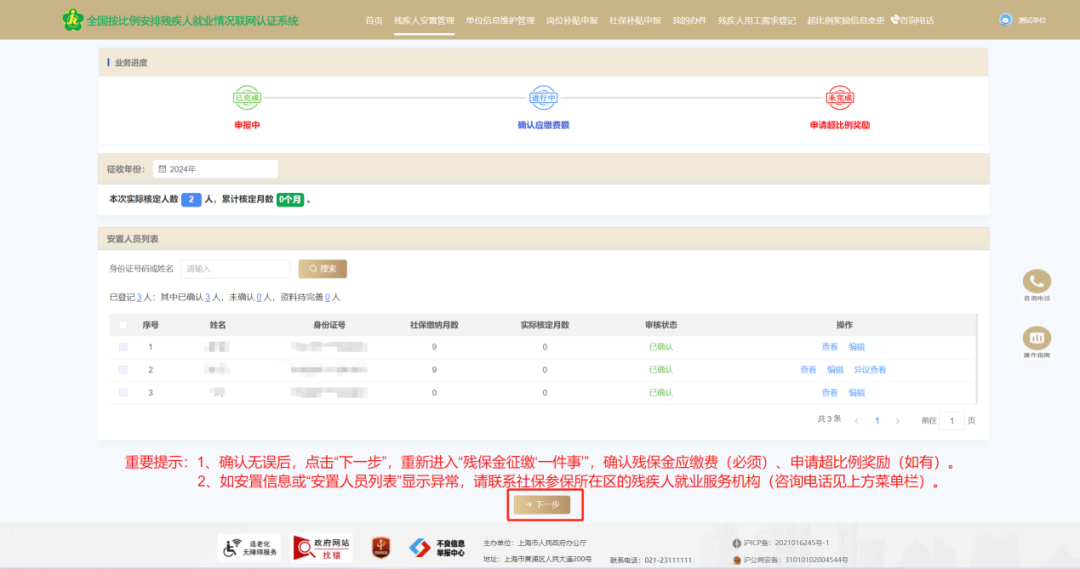This screenshot has height=569, width=1080.
Task: Click the 测试单位 account name
Action: pos(1032,20)
